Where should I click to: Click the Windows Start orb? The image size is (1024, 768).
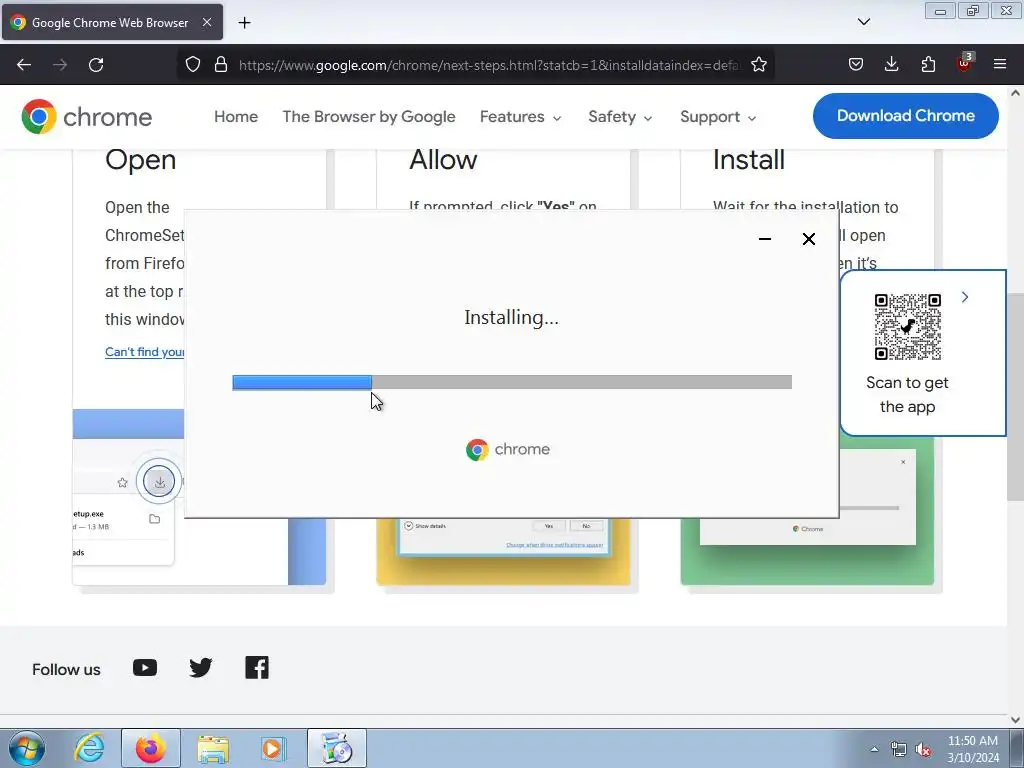click(27, 748)
